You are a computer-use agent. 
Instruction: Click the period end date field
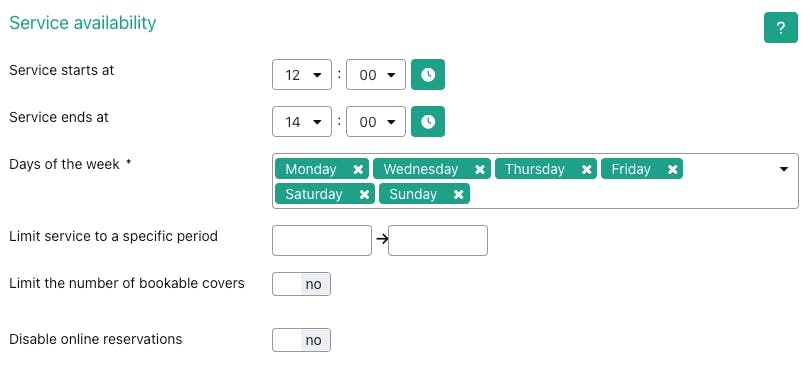[x=438, y=241]
